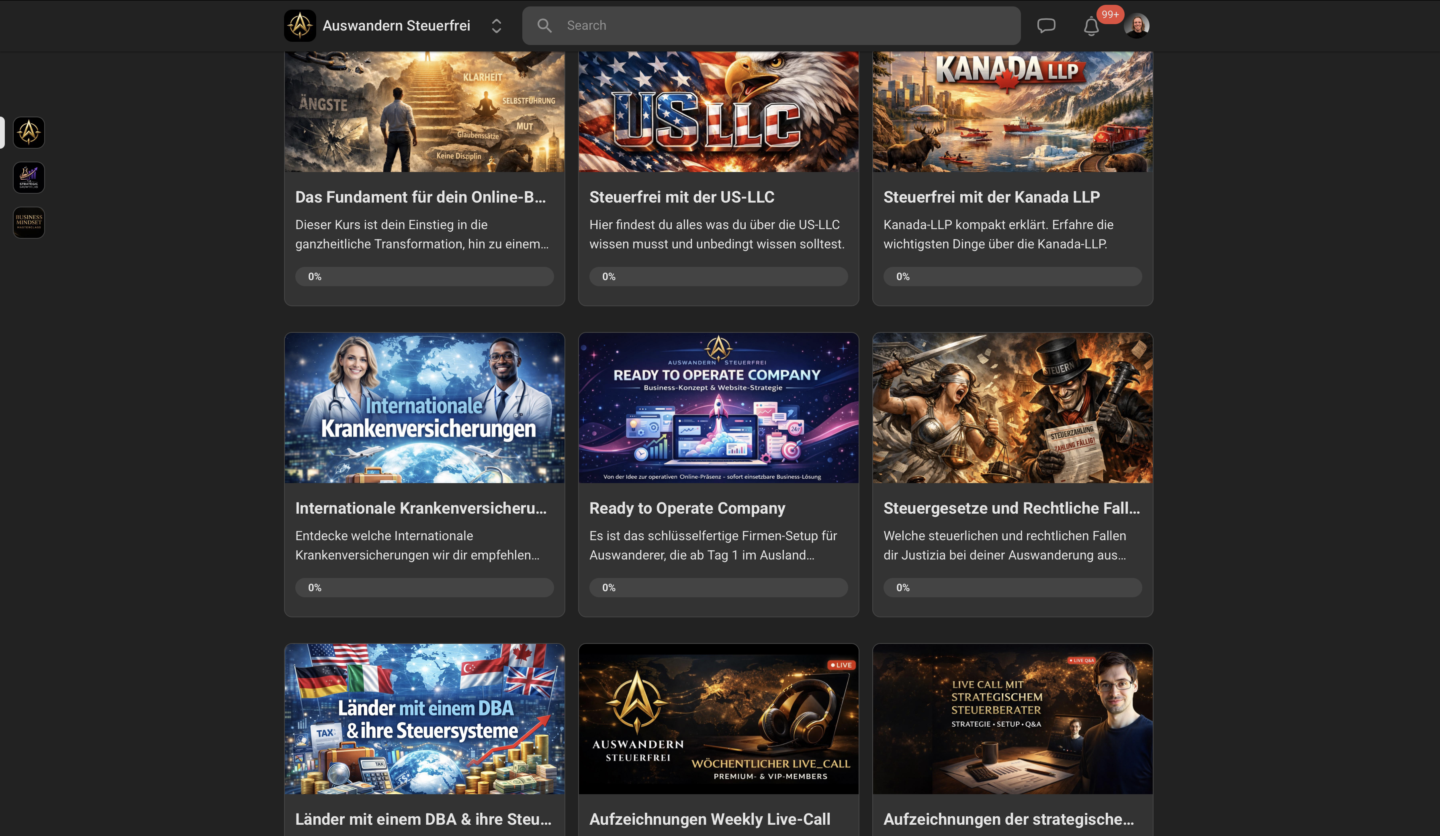Switch to the purple chart community icon
The width and height of the screenshot is (1440, 836).
click(x=28, y=178)
